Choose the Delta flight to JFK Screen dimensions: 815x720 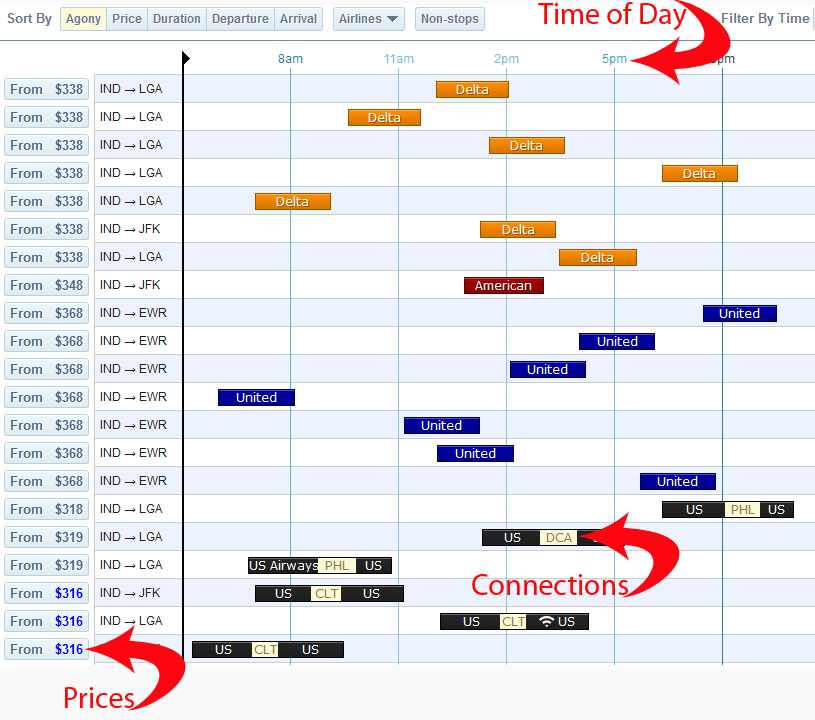click(x=517, y=230)
